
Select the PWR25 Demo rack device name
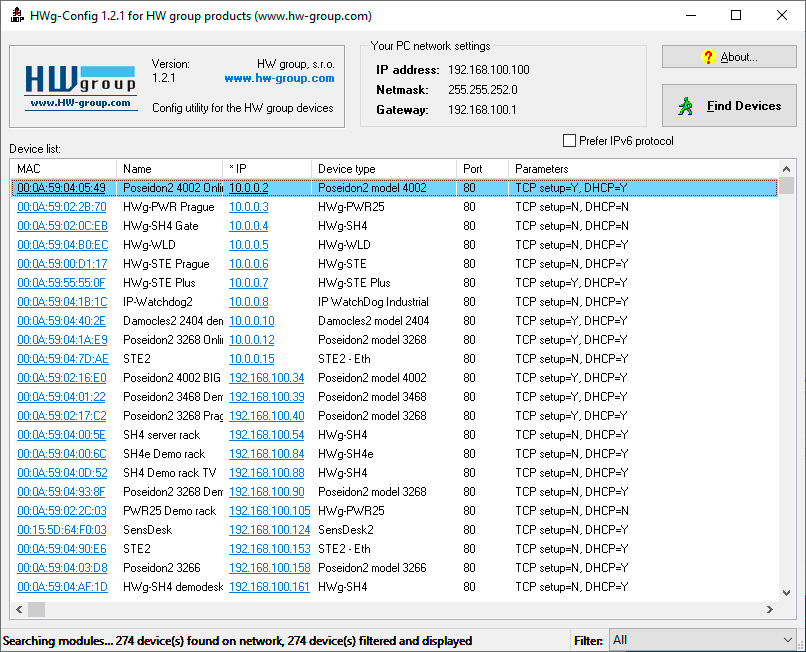170,512
